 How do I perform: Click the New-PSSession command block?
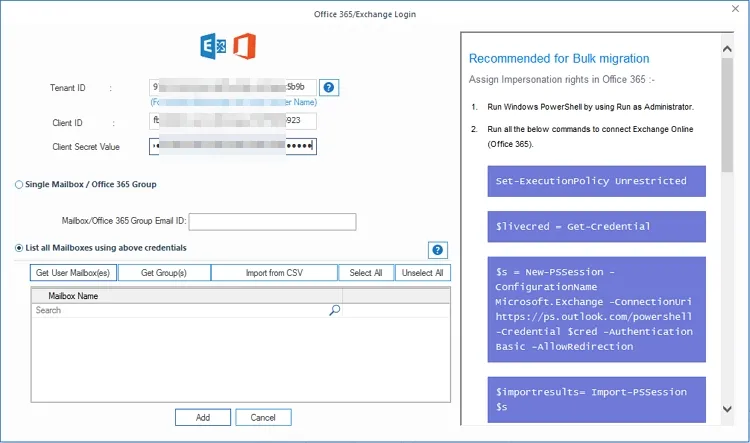pos(596,309)
